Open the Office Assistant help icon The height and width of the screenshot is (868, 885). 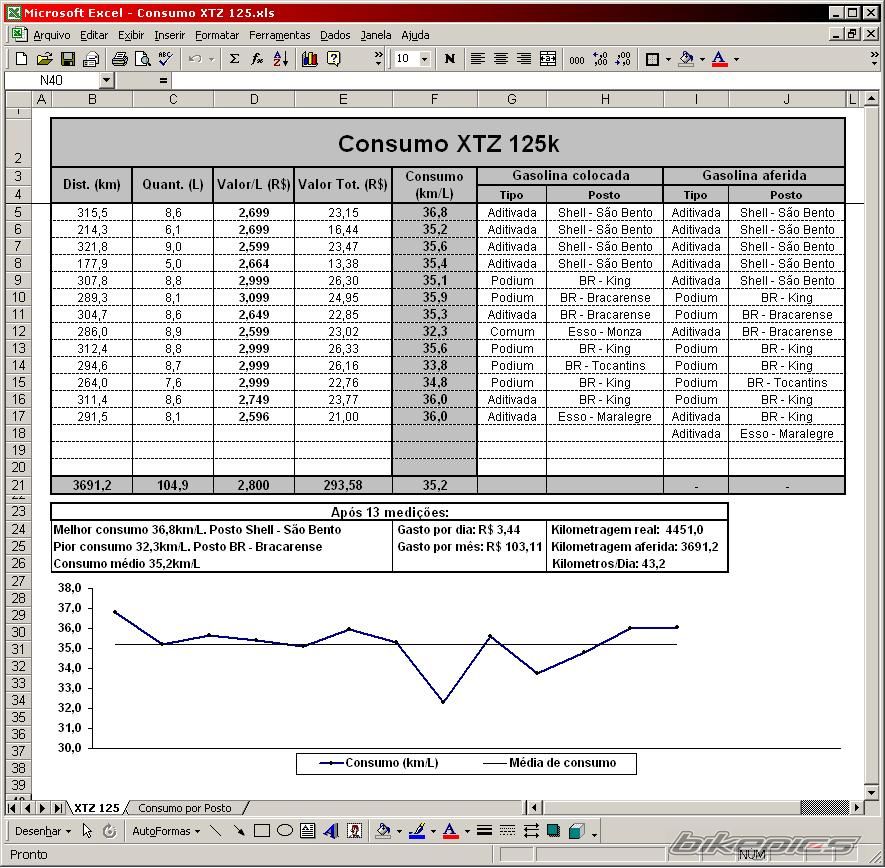click(334, 59)
